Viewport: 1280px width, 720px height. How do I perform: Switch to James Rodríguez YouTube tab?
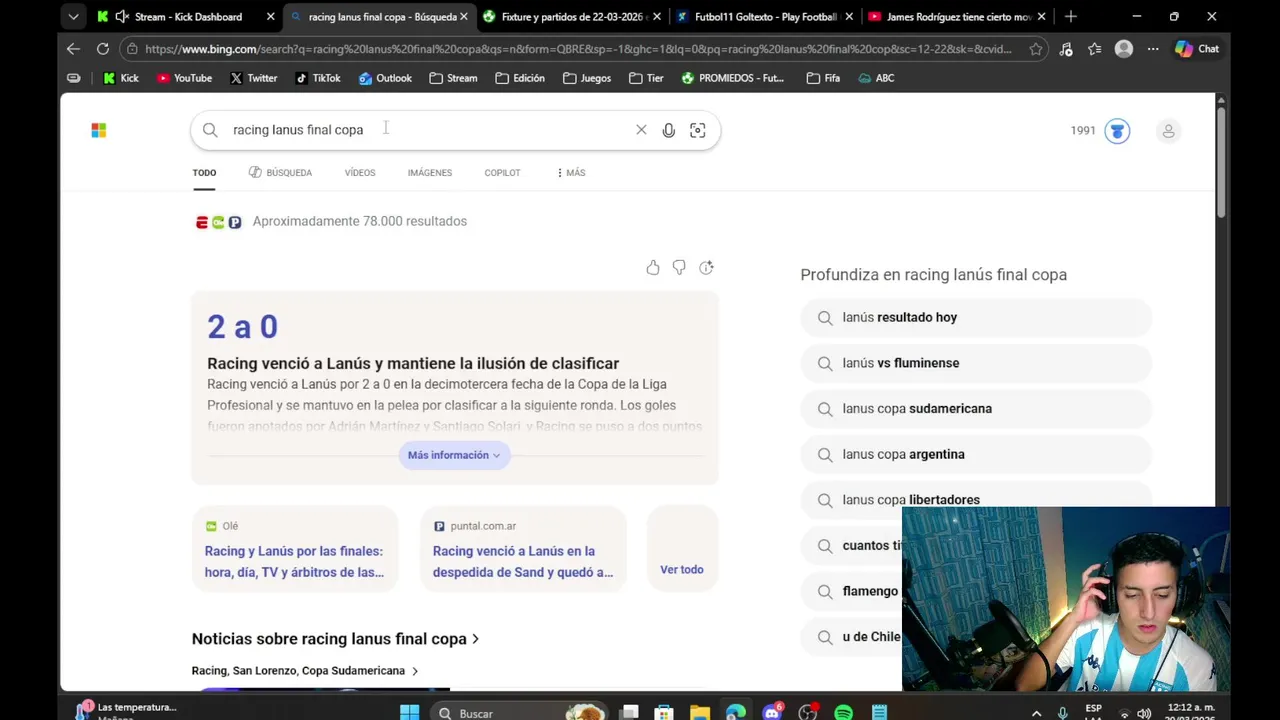pyautogui.click(x=958, y=16)
